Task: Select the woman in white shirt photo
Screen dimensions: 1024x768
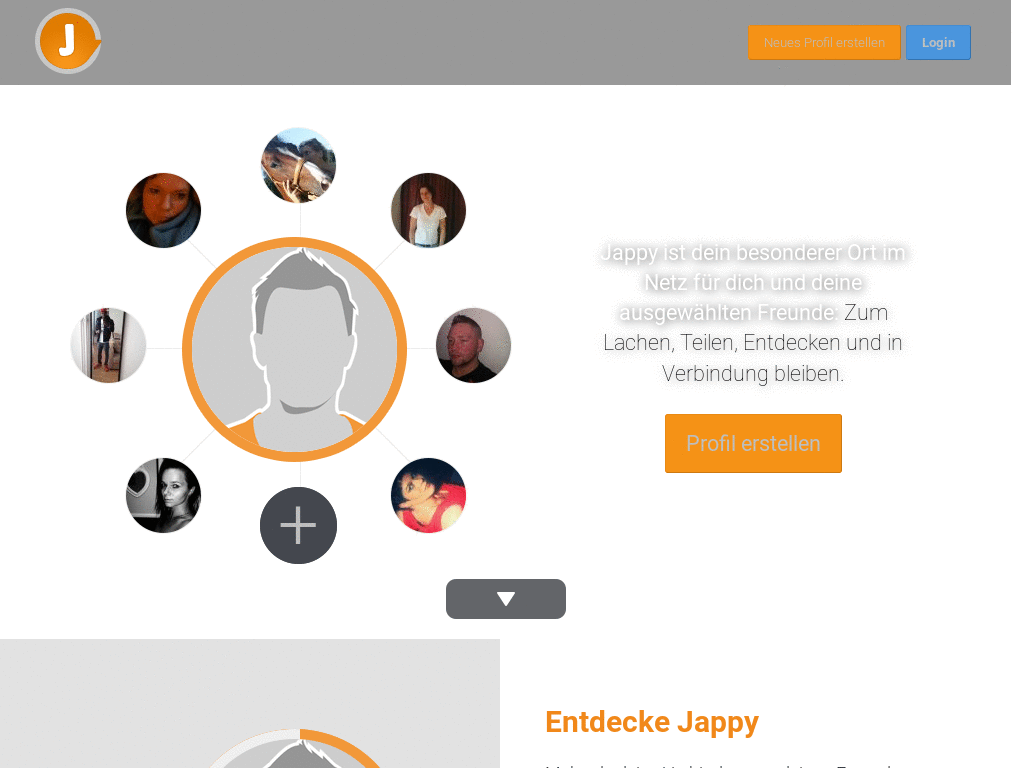Action: 428,210
